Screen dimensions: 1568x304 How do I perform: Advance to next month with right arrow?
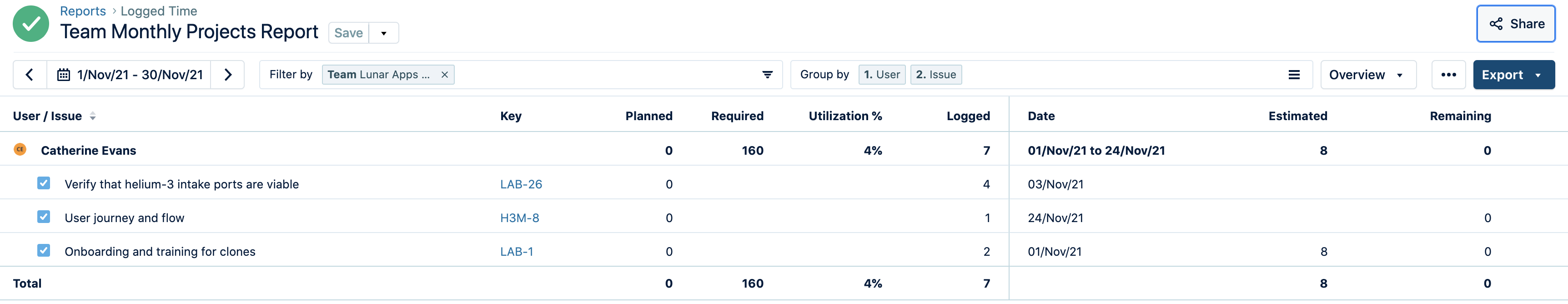point(228,75)
